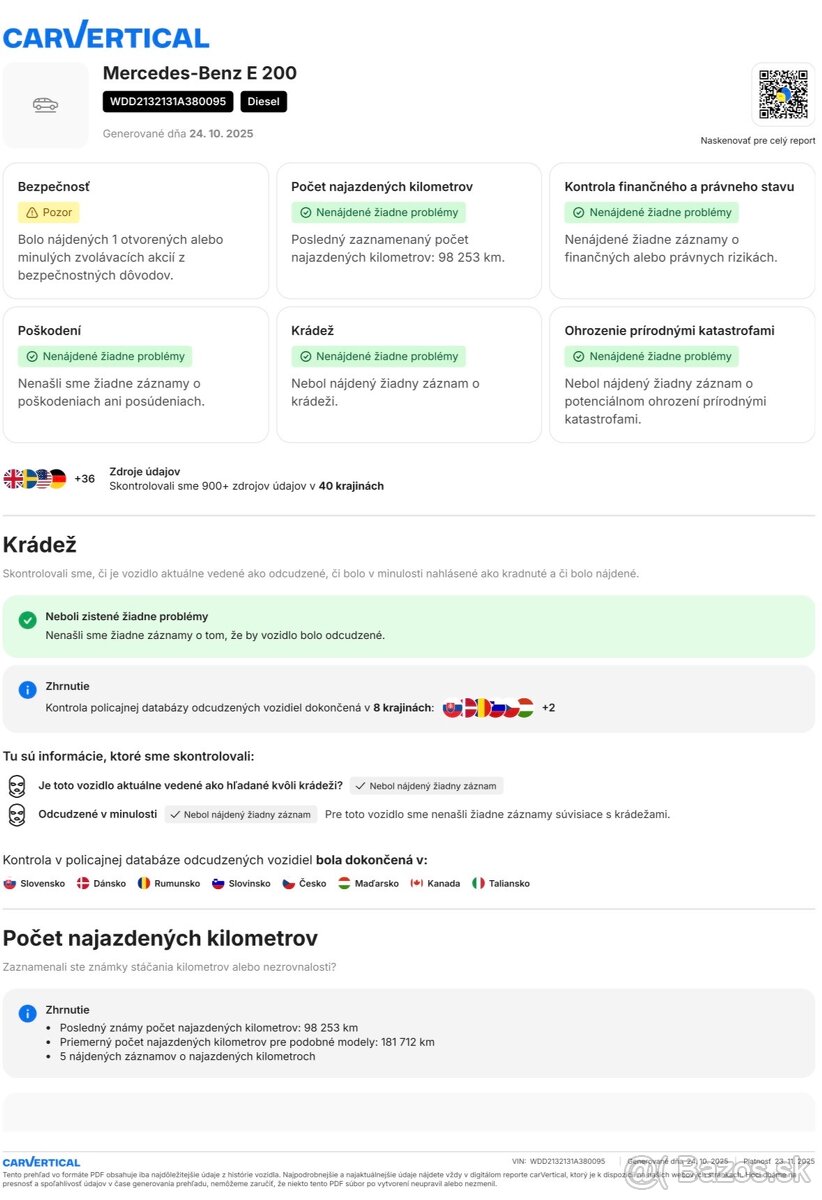Screen dimensions: 822x1200
Task: Click the VIN badge WDD2132131A380095
Action: click(x=168, y=101)
